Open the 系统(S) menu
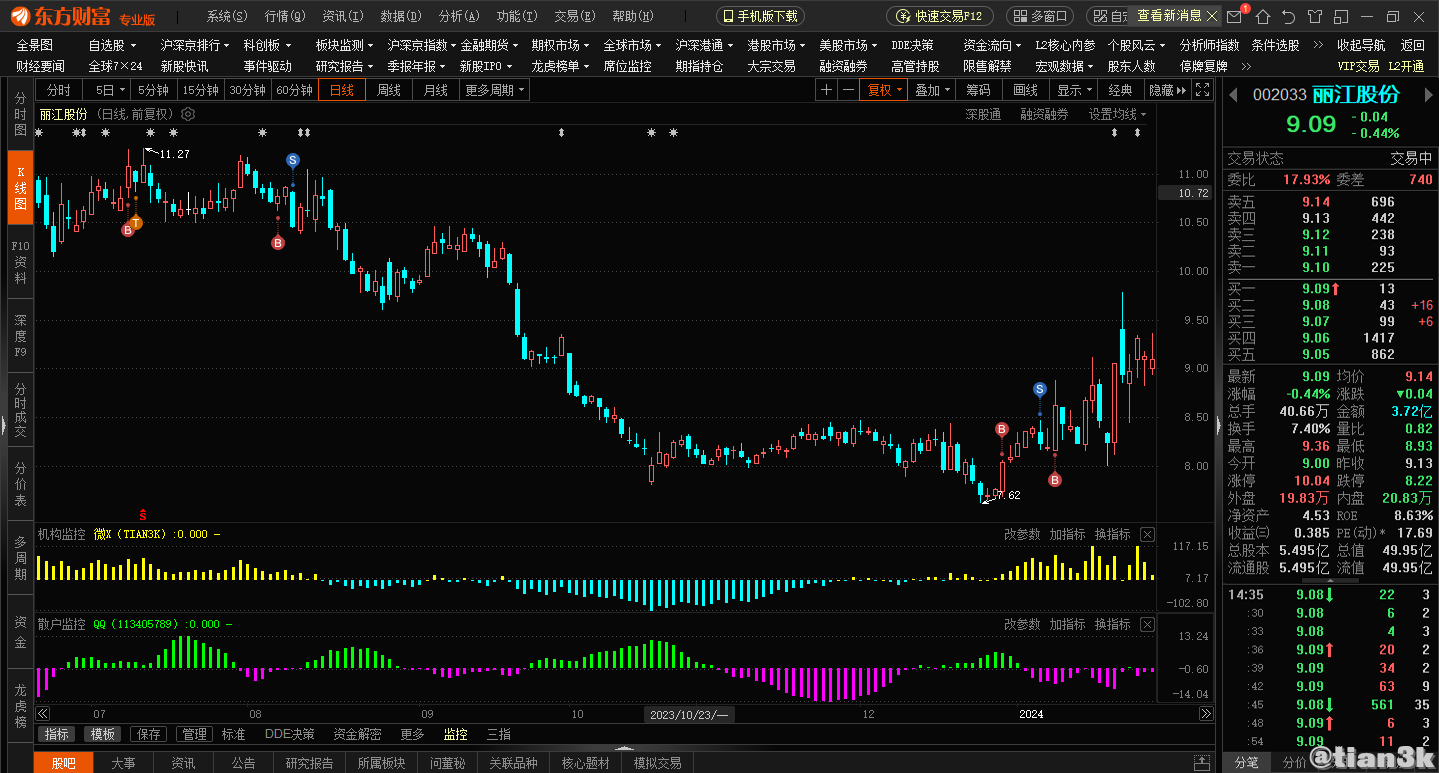Screen dimensions: 1439x773 (227, 16)
